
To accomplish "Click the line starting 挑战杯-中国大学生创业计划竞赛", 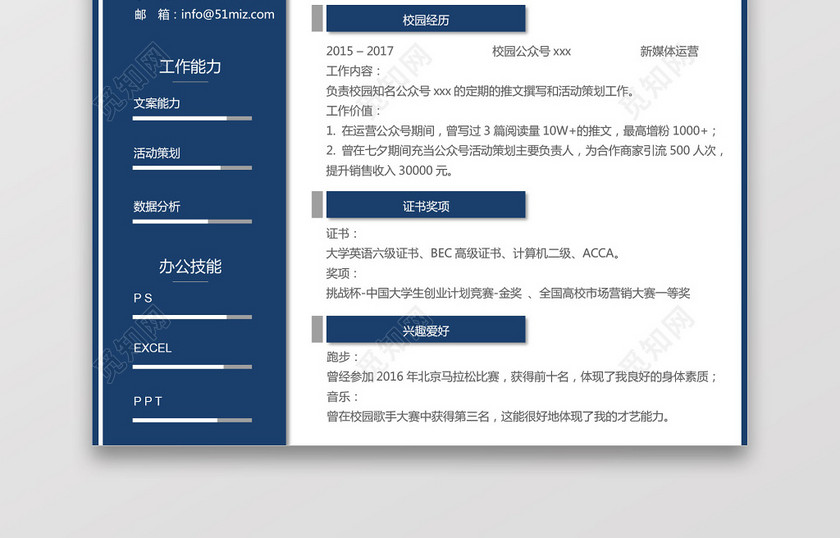I will coord(508,293).
